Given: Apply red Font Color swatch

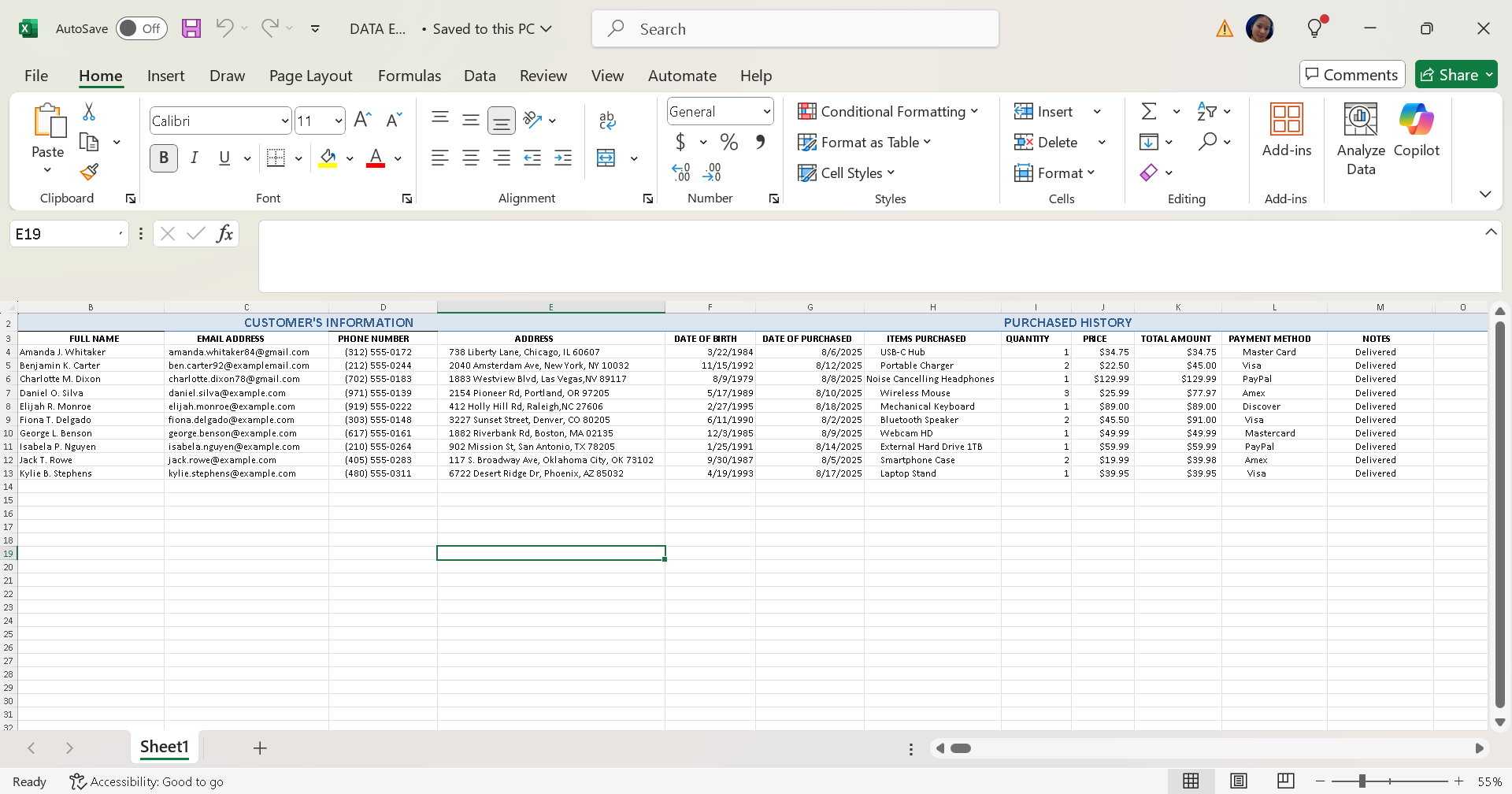Looking at the screenshot, I should click(376, 158).
